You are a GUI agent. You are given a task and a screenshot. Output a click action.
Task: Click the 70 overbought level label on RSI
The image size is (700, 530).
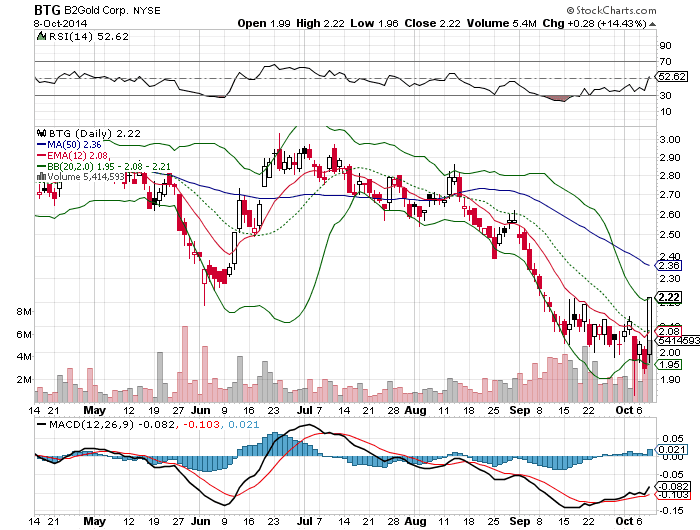pyautogui.click(x=665, y=61)
